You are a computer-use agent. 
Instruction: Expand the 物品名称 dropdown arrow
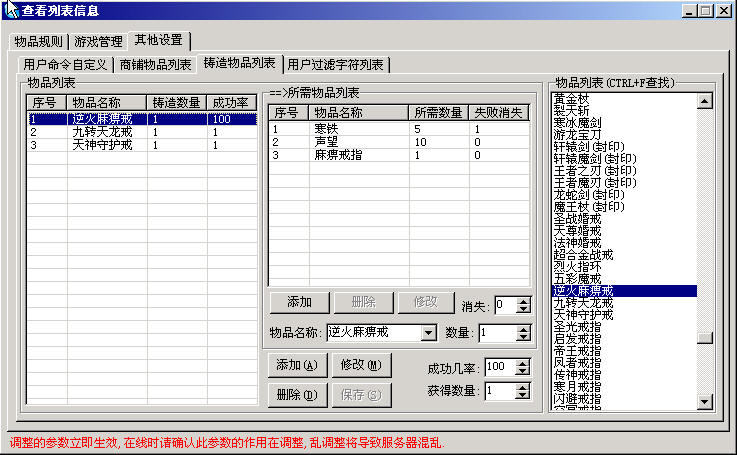(429, 332)
